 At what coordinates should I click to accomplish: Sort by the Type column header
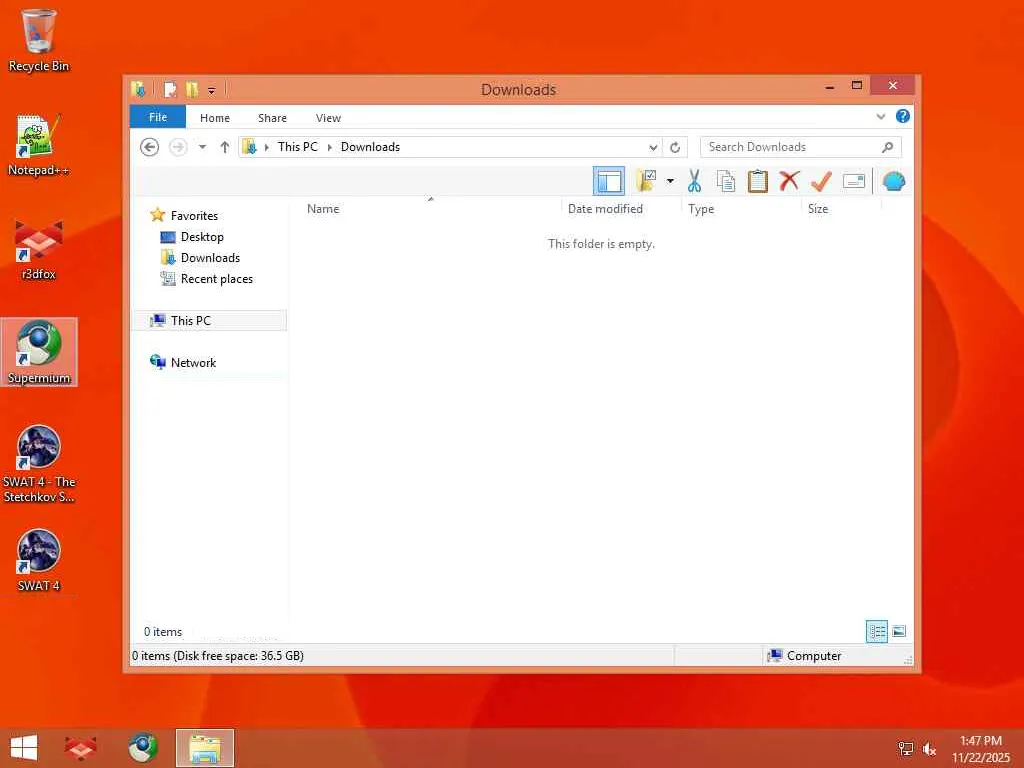point(701,209)
